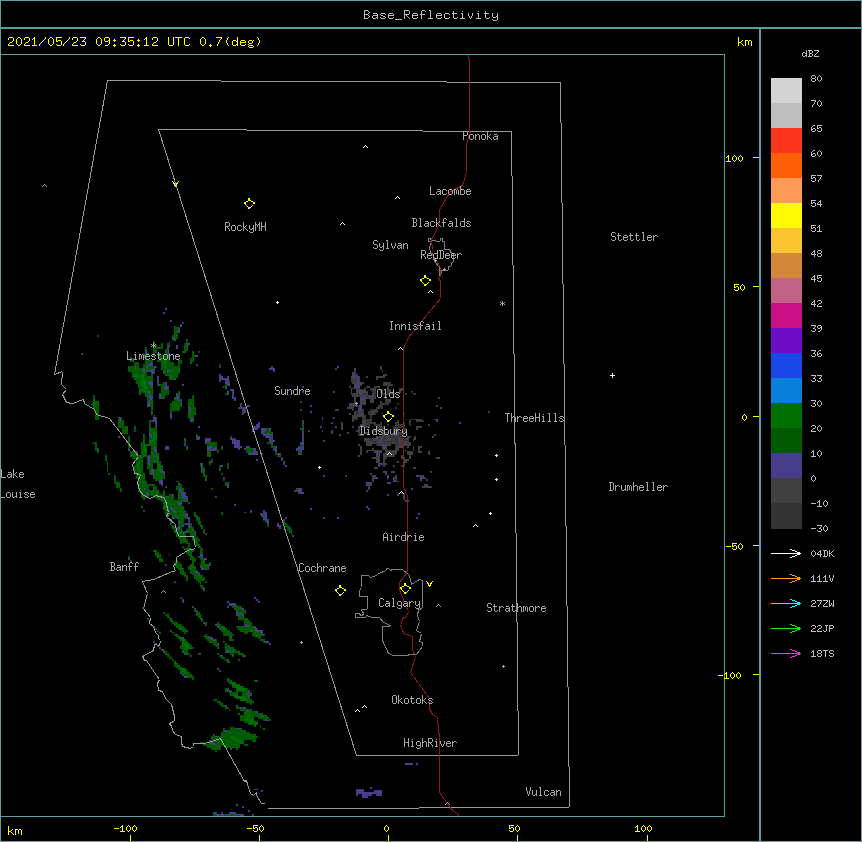Click the yellow station marker above RockyMH
This screenshot has height=842, width=862.
249,204
